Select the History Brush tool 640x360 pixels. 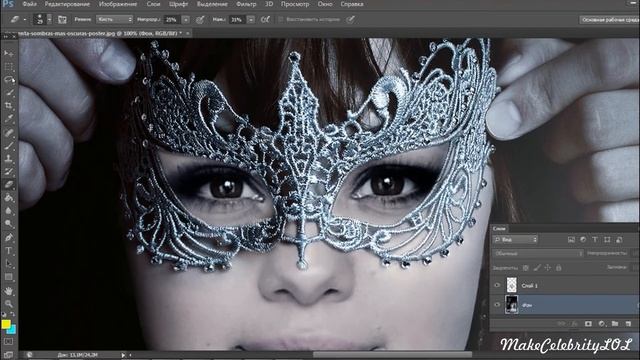coord(9,172)
